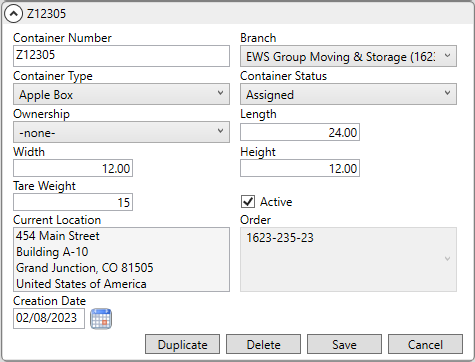Click the Tare Weight field with 15
This screenshot has width=475, height=362.
[x=73, y=202]
